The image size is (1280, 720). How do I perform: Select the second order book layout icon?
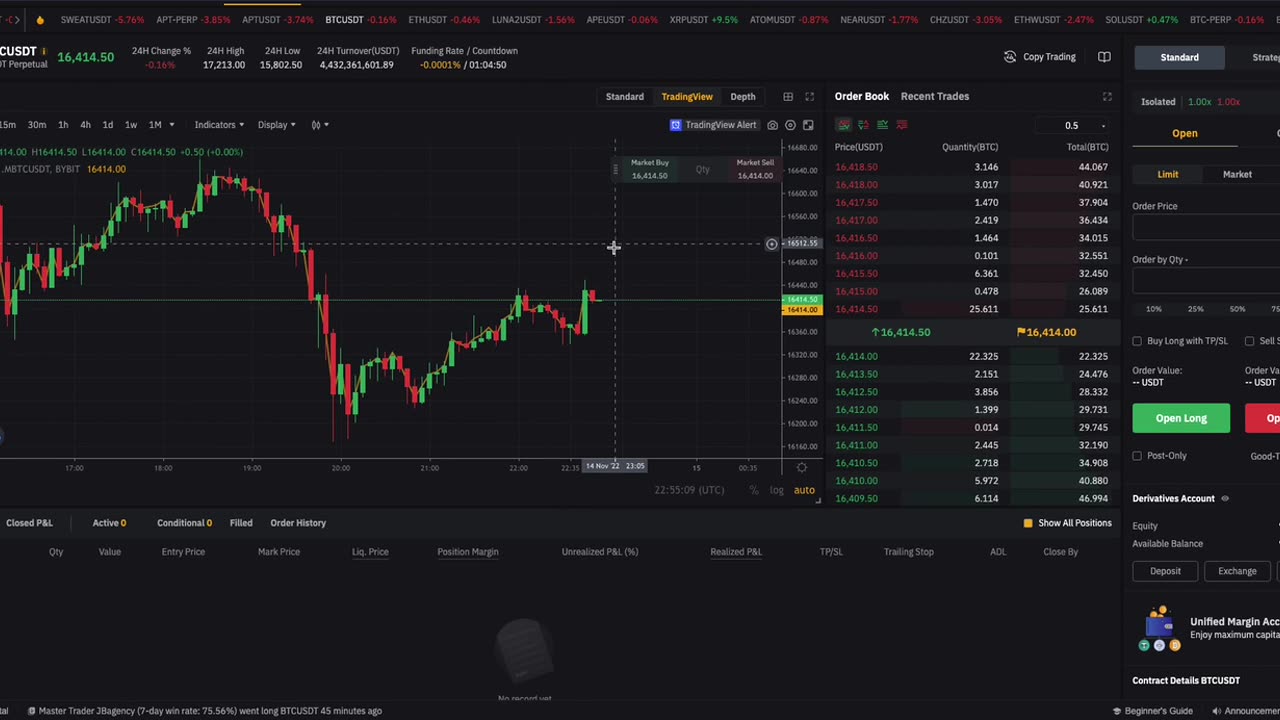tap(863, 125)
